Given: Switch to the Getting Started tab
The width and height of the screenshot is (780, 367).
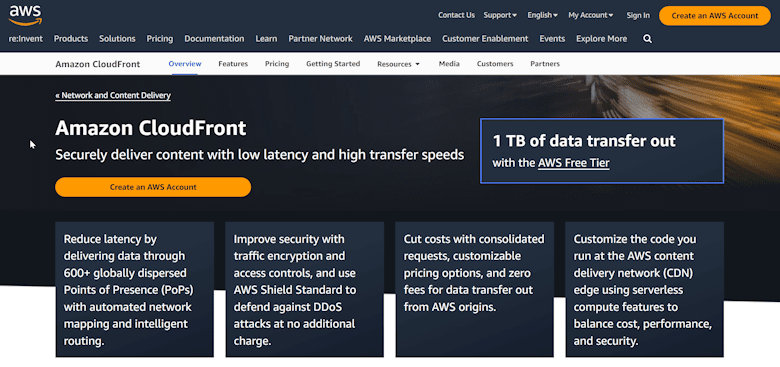Looking at the screenshot, I should point(333,64).
